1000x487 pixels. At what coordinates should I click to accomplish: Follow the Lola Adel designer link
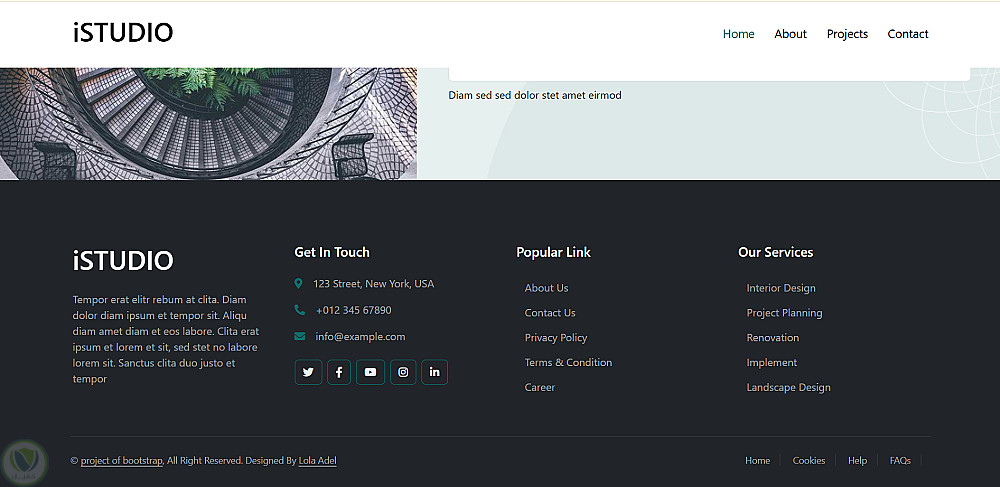[x=318, y=461]
